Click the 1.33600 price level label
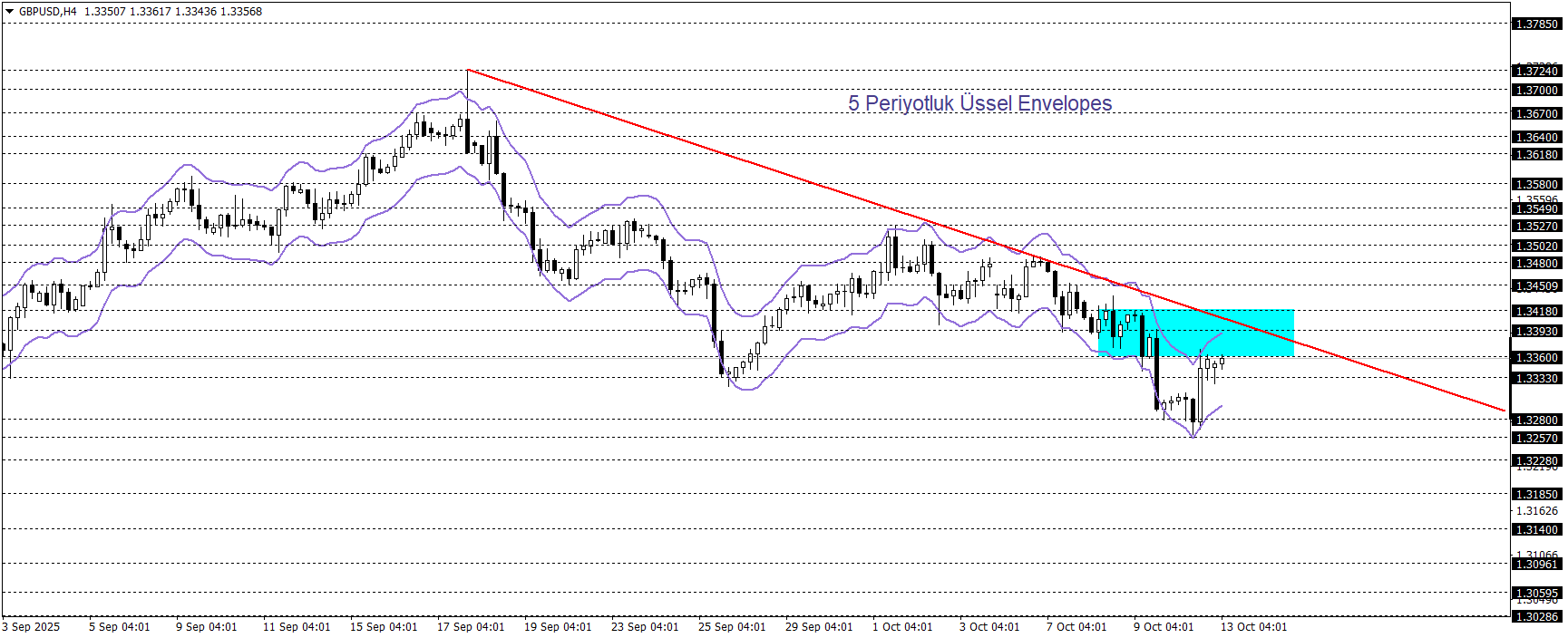The width and height of the screenshot is (1568, 638). pyautogui.click(x=1536, y=358)
